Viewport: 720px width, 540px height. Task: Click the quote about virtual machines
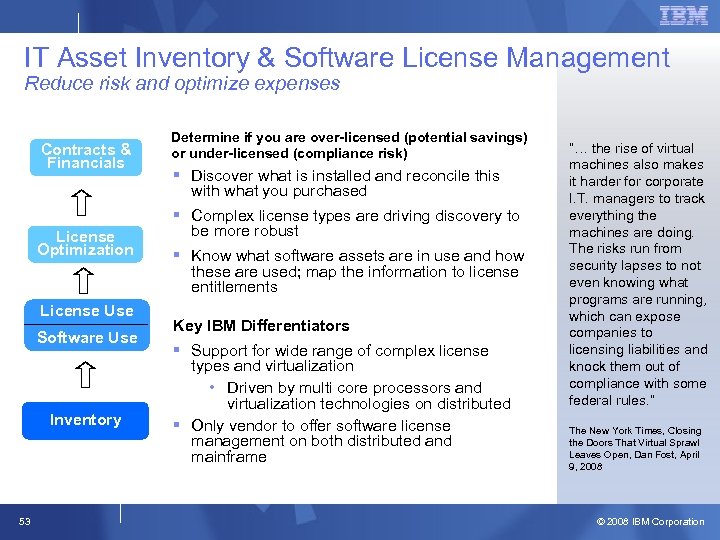pyautogui.click(x=637, y=275)
